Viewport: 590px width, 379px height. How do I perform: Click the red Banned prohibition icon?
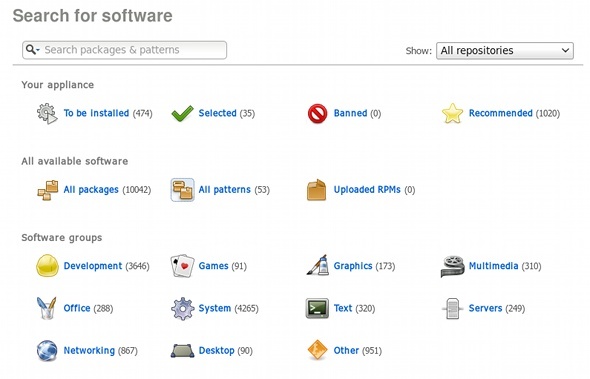pyautogui.click(x=317, y=113)
